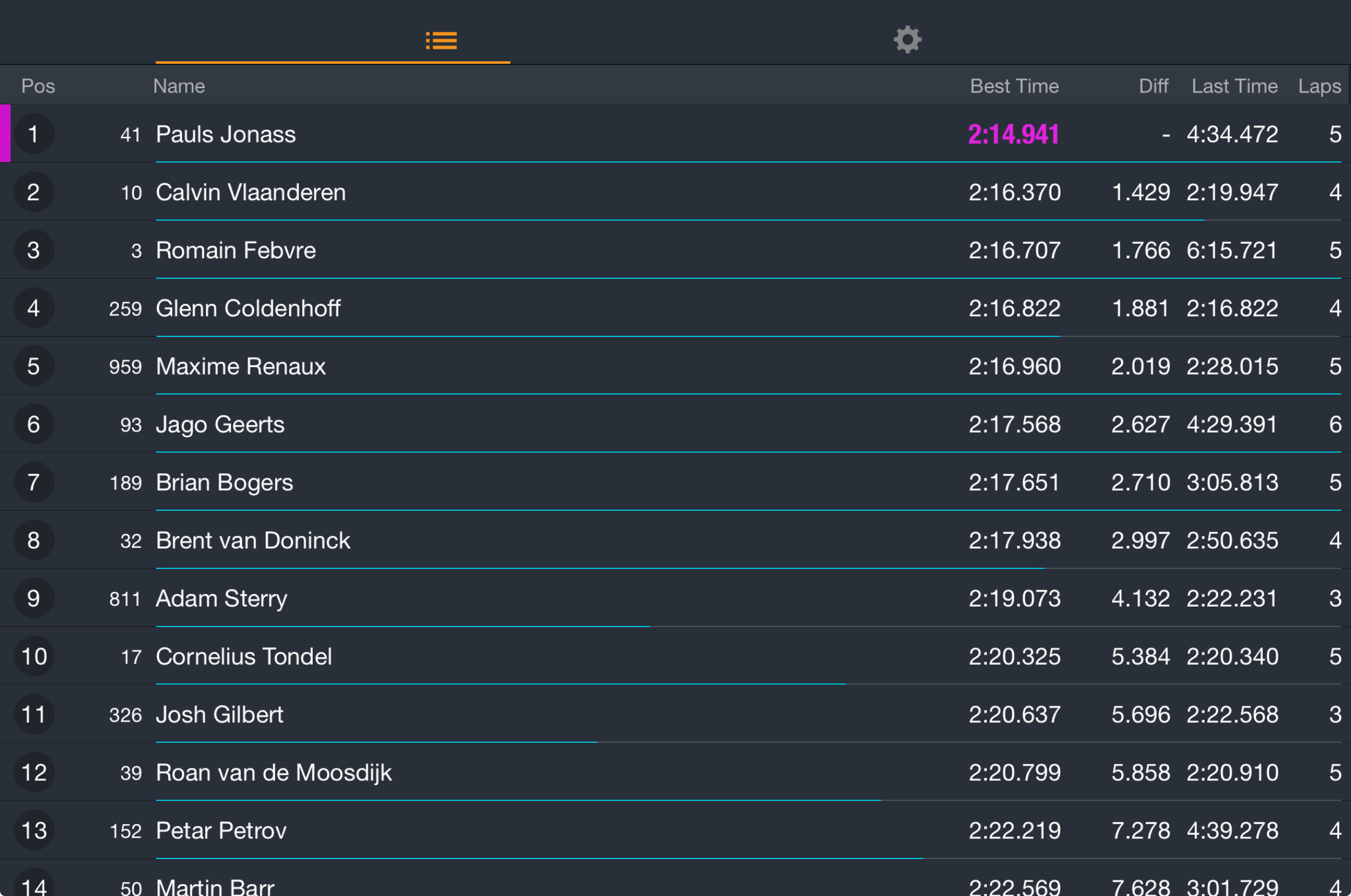Viewport: 1351px width, 896px height.
Task: Click Pauls Jonass purple best time
Action: (x=1013, y=134)
